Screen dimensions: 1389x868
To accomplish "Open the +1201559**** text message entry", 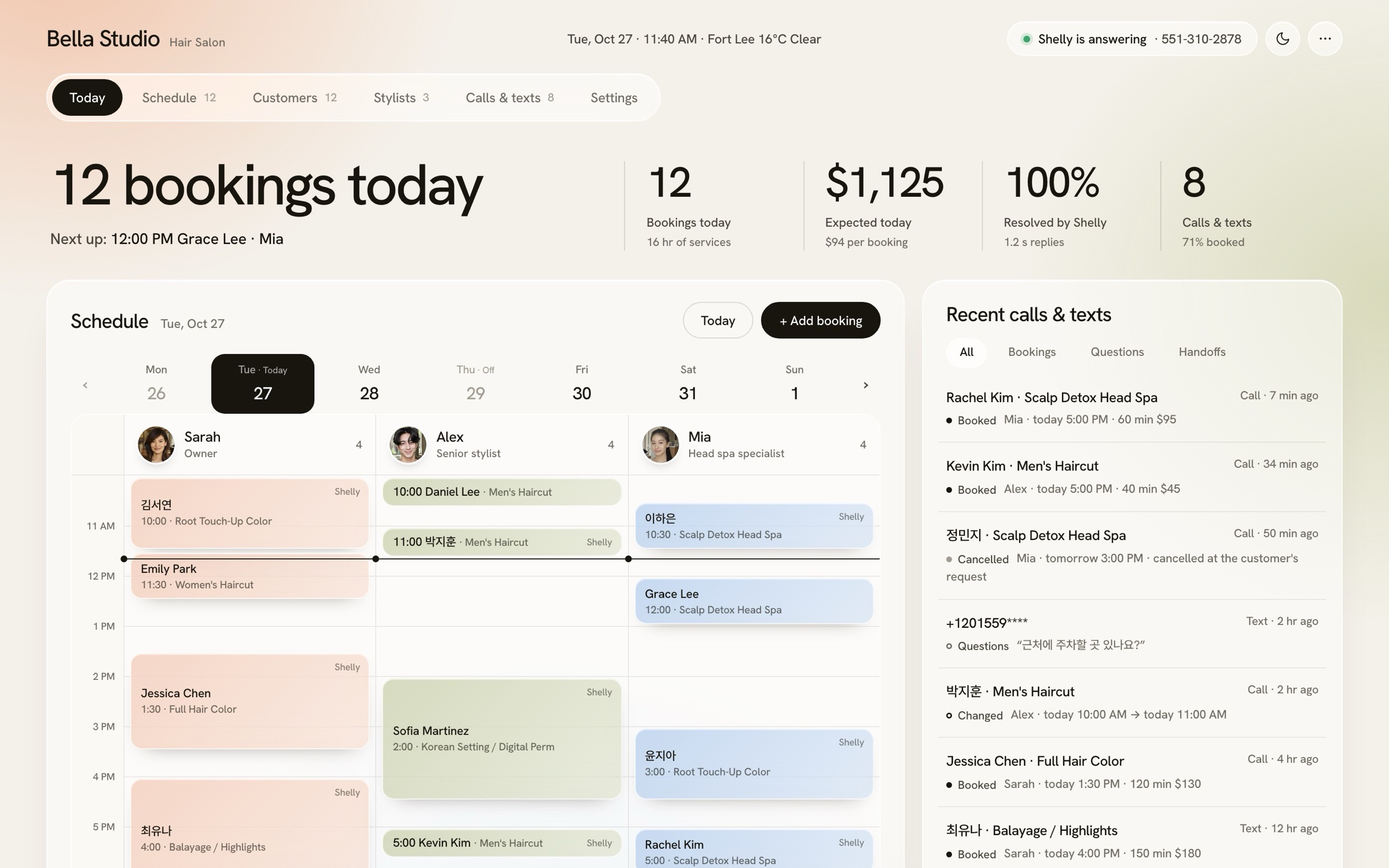I will [1132, 634].
